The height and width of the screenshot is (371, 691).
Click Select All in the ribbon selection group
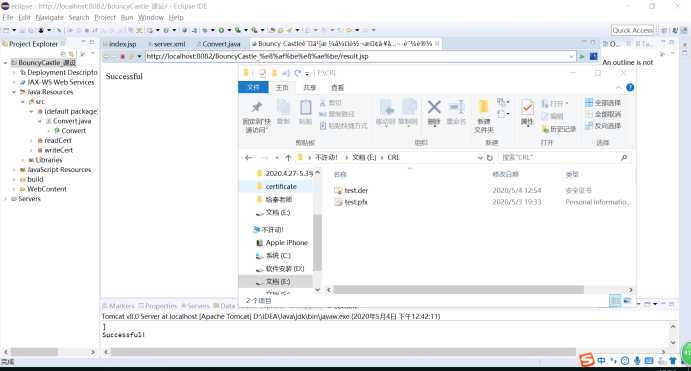(602, 103)
